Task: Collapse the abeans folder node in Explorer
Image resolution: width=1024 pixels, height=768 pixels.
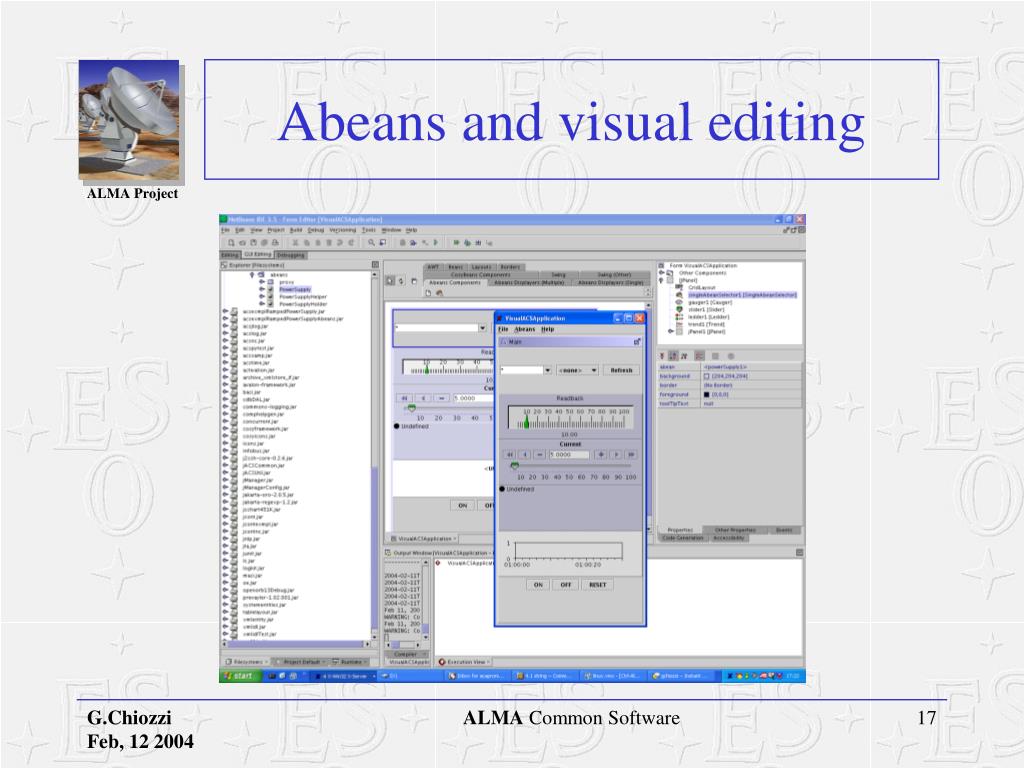Action: pos(252,275)
